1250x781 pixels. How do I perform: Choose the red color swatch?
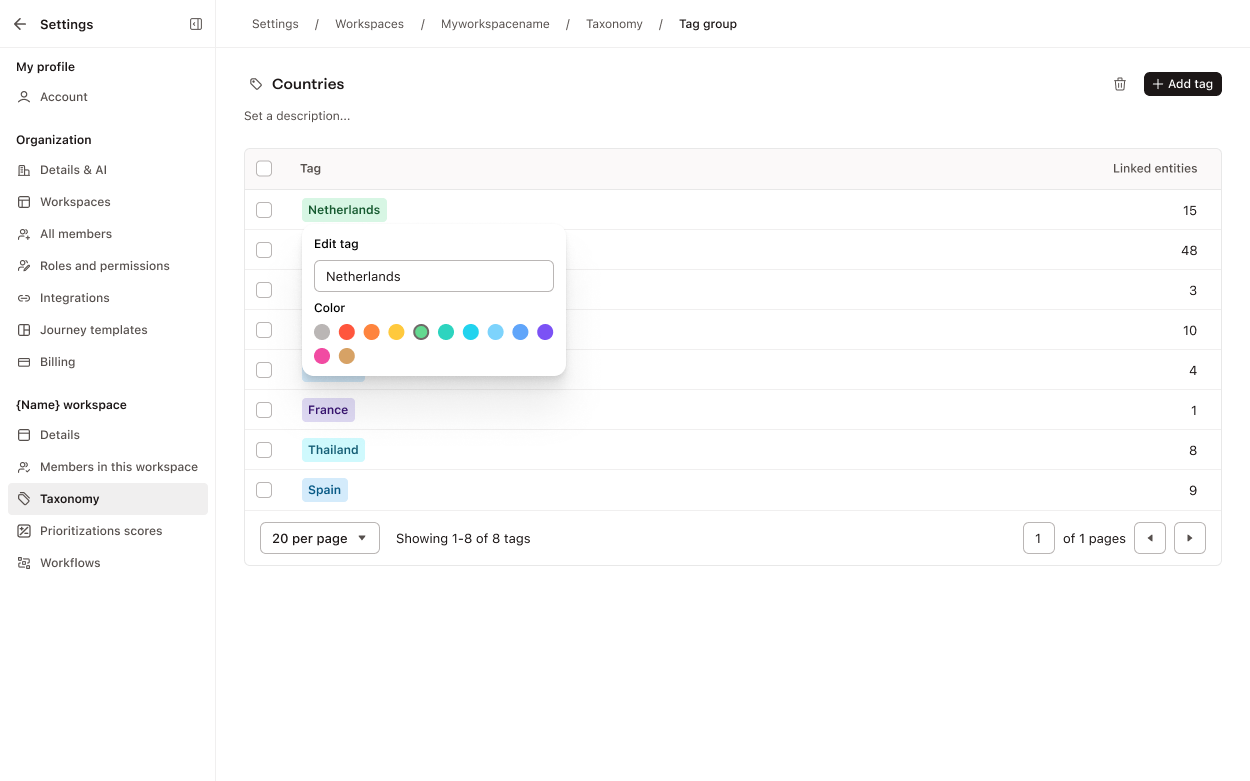point(347,332)
